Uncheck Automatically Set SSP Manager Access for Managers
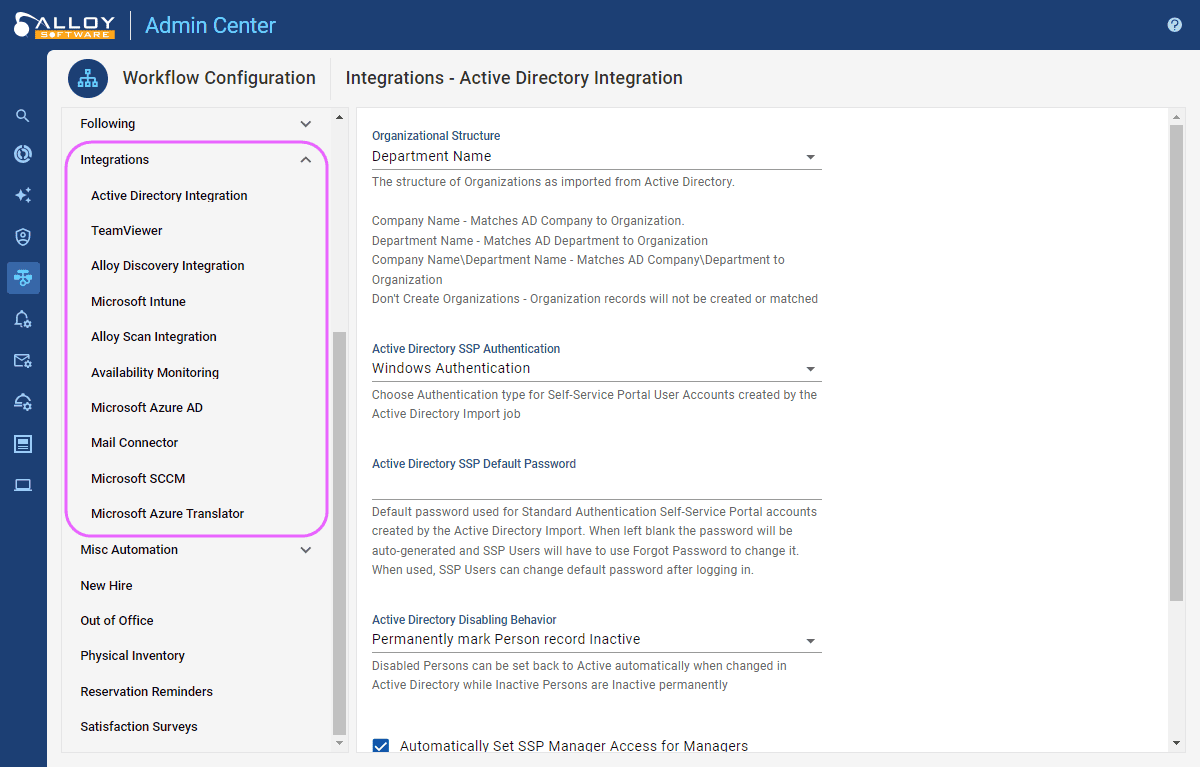The width and height of the screenshot is (1200, 767). (x=381, y=746)
